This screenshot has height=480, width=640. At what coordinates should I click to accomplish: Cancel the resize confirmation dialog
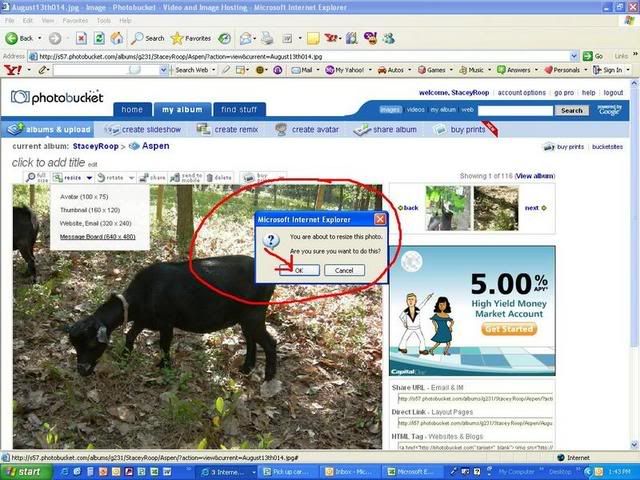pos(343,270)
